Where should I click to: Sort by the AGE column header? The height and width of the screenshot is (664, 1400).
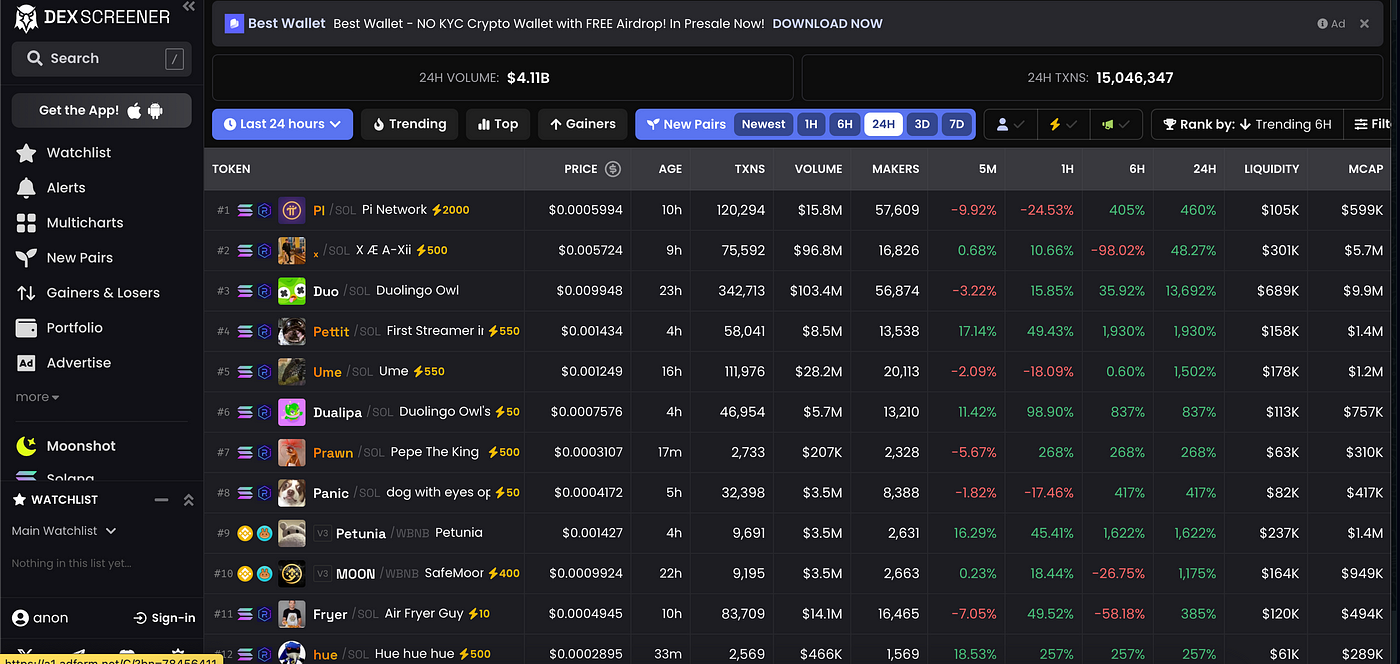coord(670,169)
